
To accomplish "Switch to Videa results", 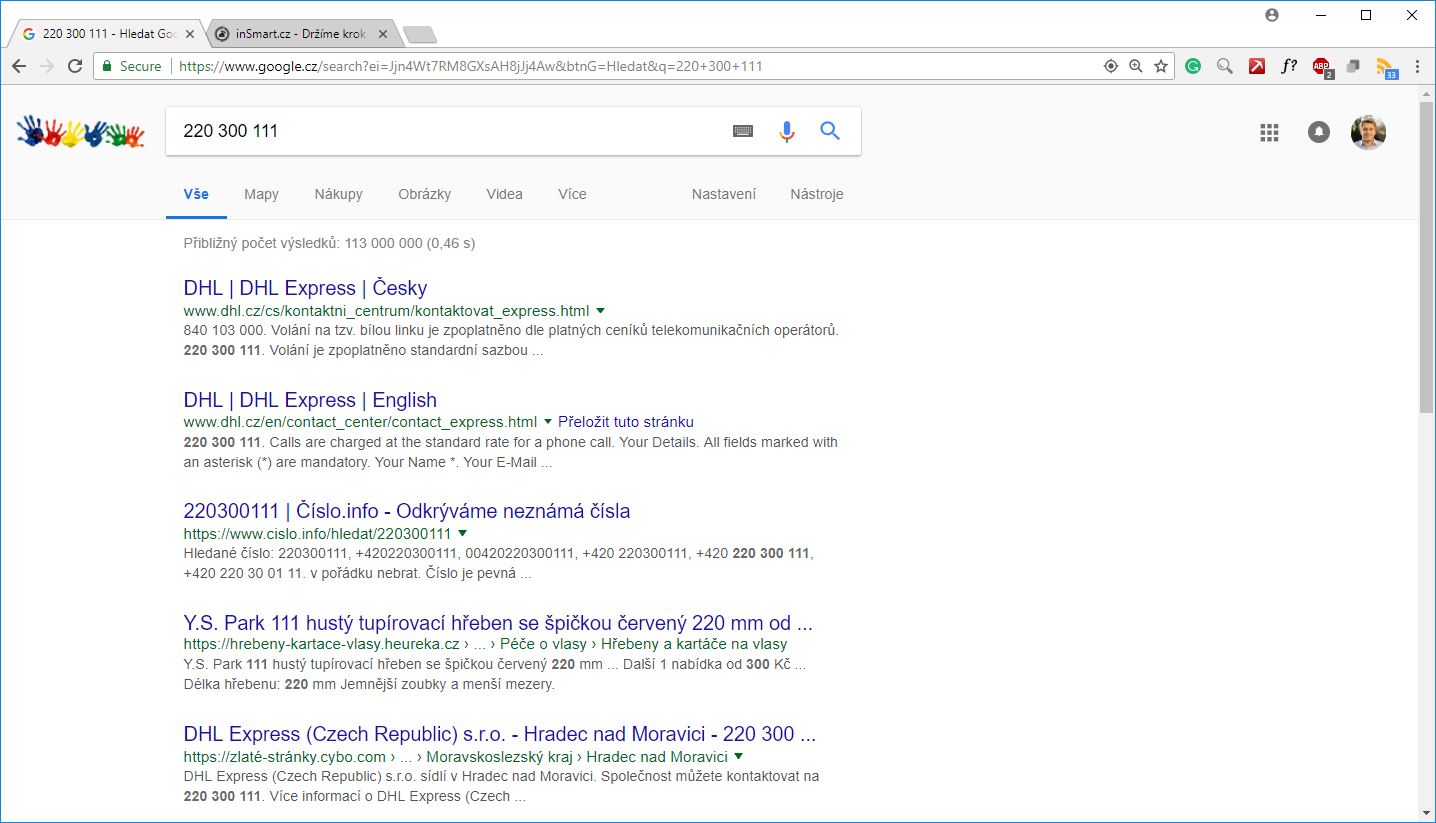I will (504, 194).
